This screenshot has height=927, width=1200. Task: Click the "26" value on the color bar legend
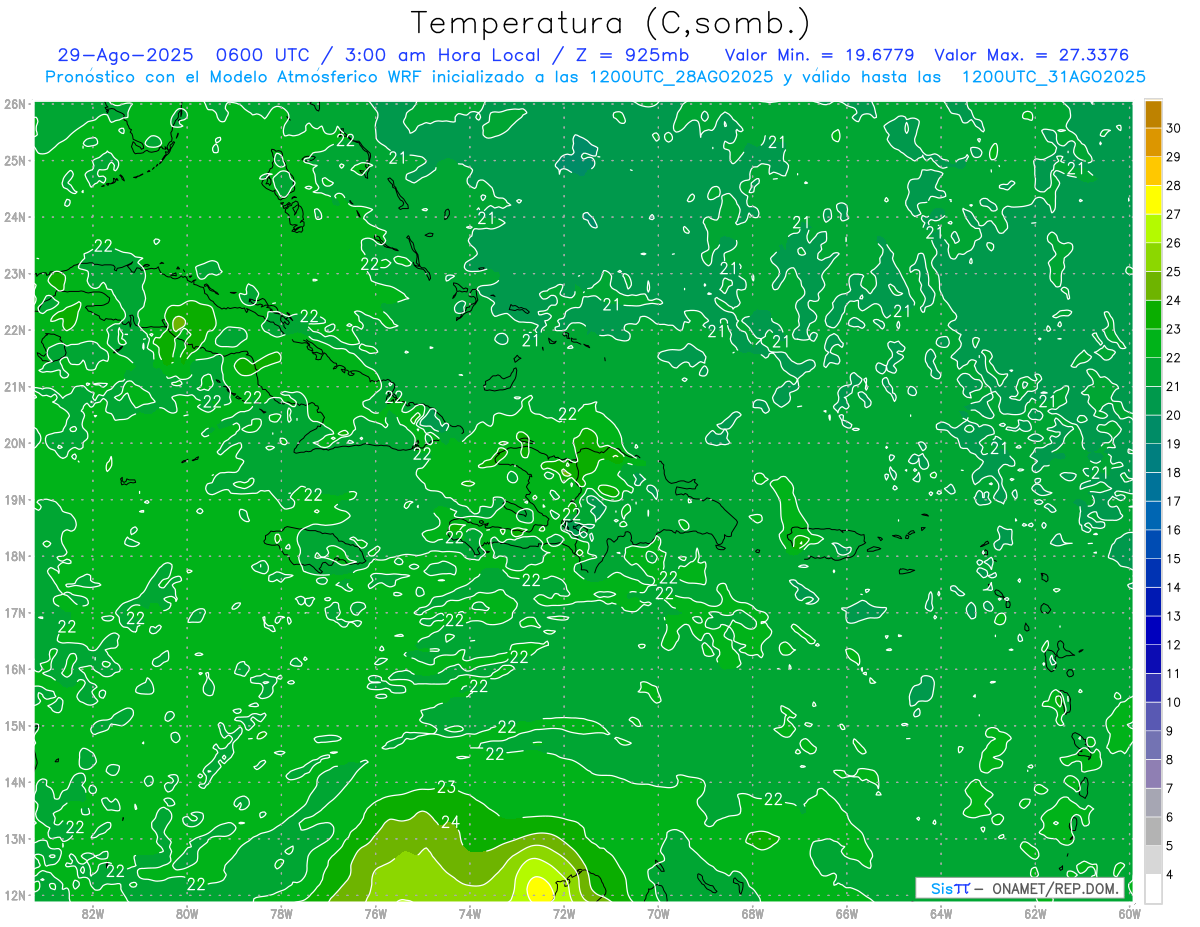1174,243
